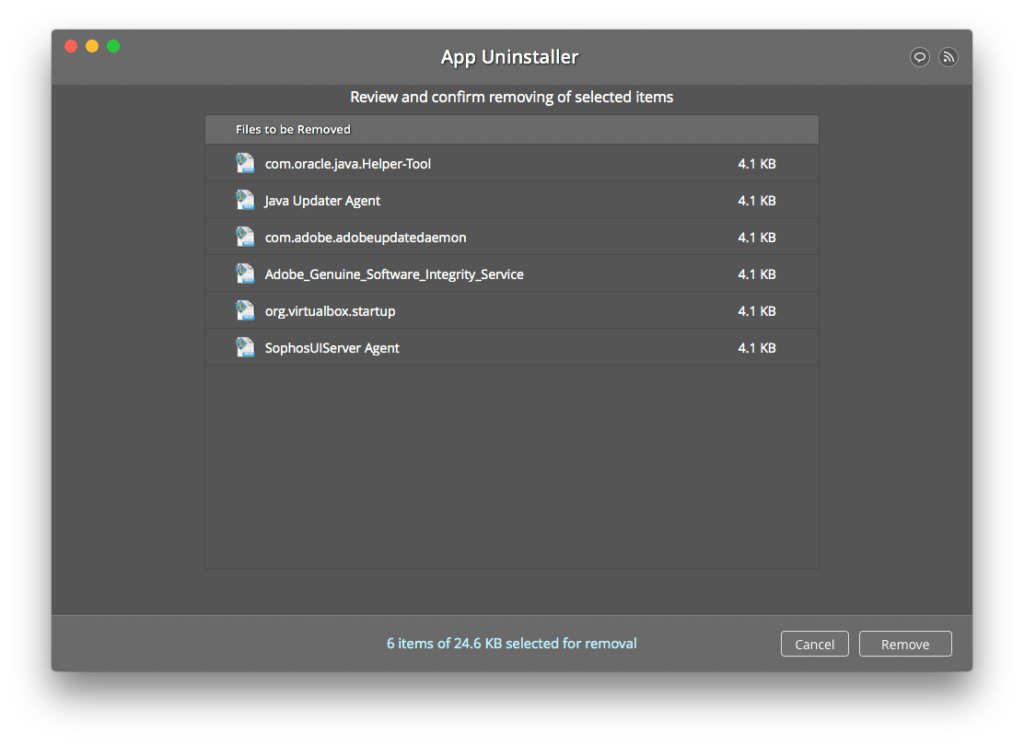
Task: Maximize the window with green button
Action: (113, 46)
